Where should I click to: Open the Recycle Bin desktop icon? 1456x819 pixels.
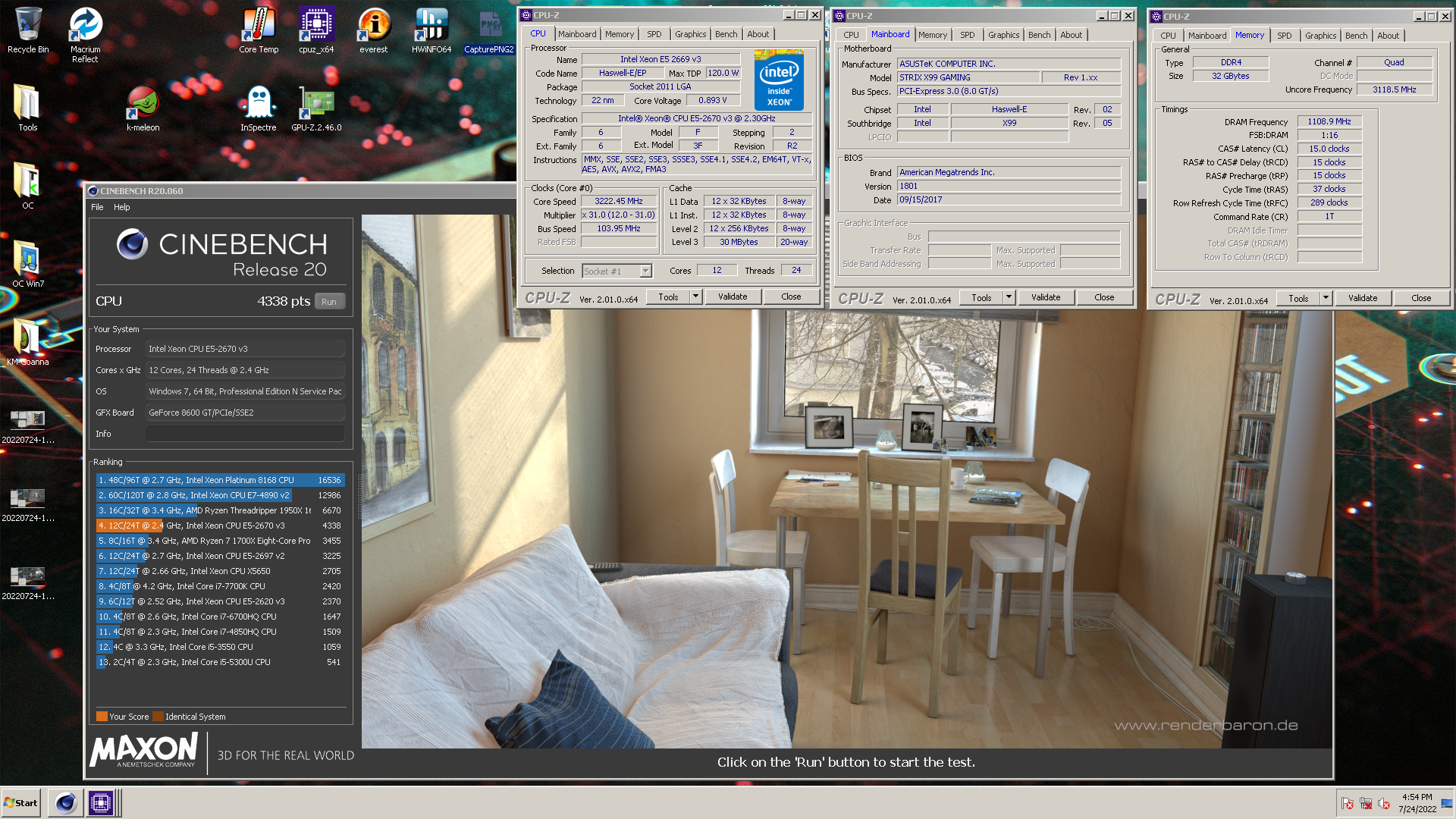point(27,30)
